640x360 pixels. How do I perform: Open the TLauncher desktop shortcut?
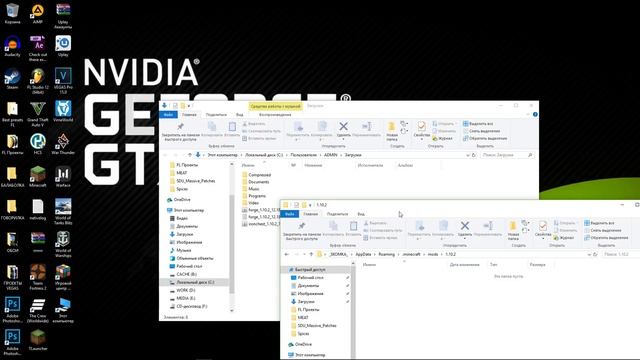click(x=38, y=340)
